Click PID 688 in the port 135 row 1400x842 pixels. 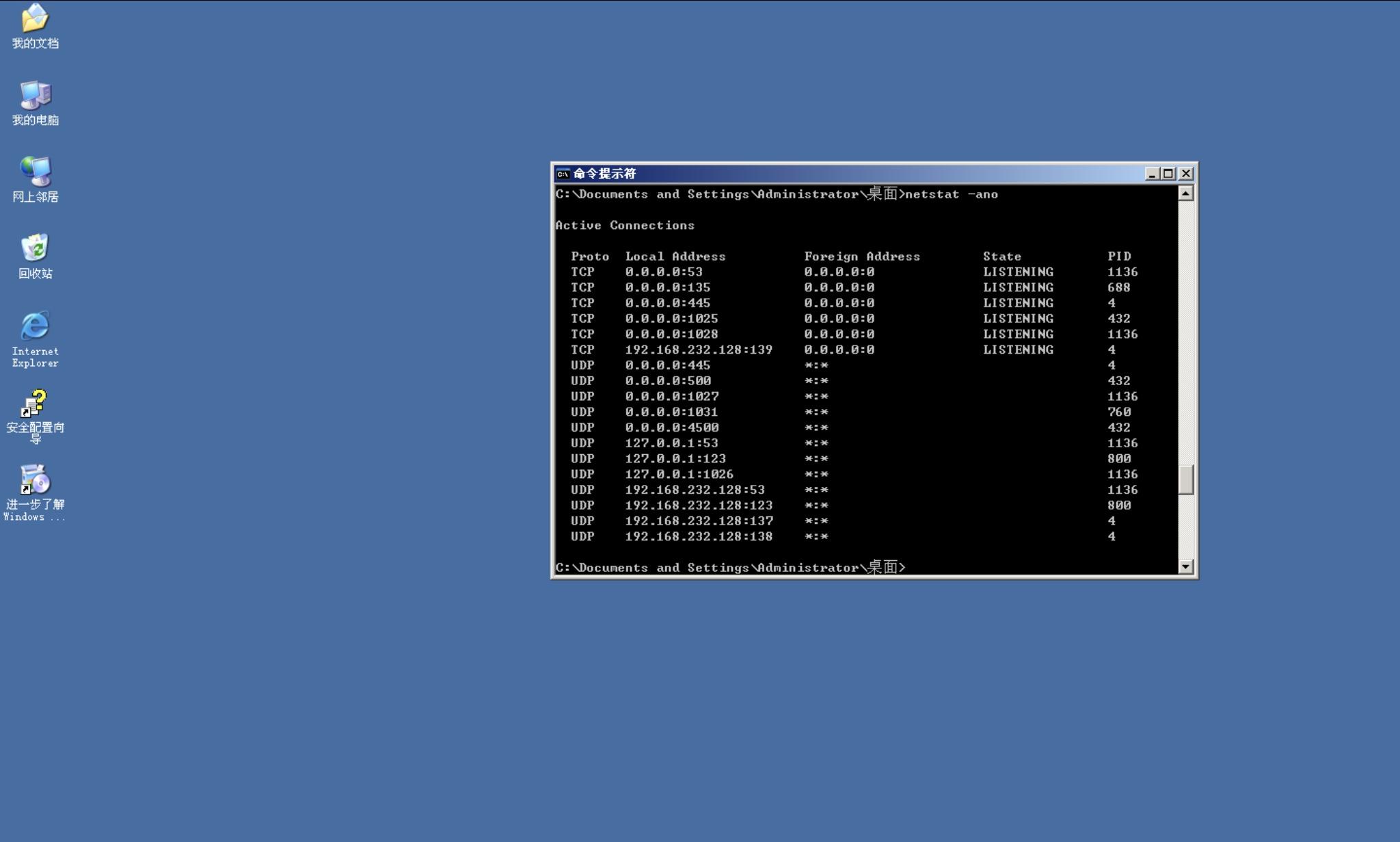pos(1119,288)
